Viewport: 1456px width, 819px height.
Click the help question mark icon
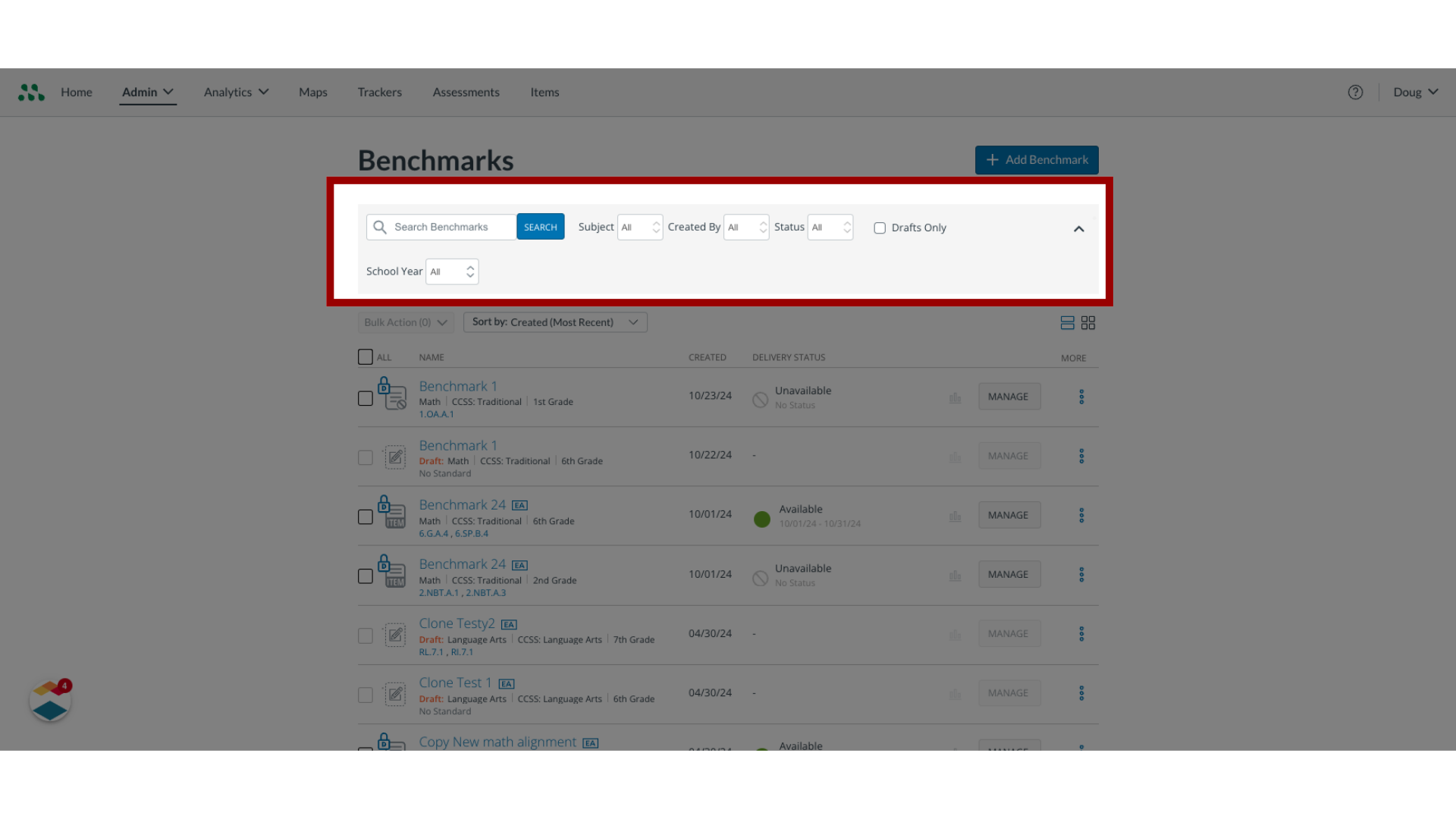point(1356,92)
